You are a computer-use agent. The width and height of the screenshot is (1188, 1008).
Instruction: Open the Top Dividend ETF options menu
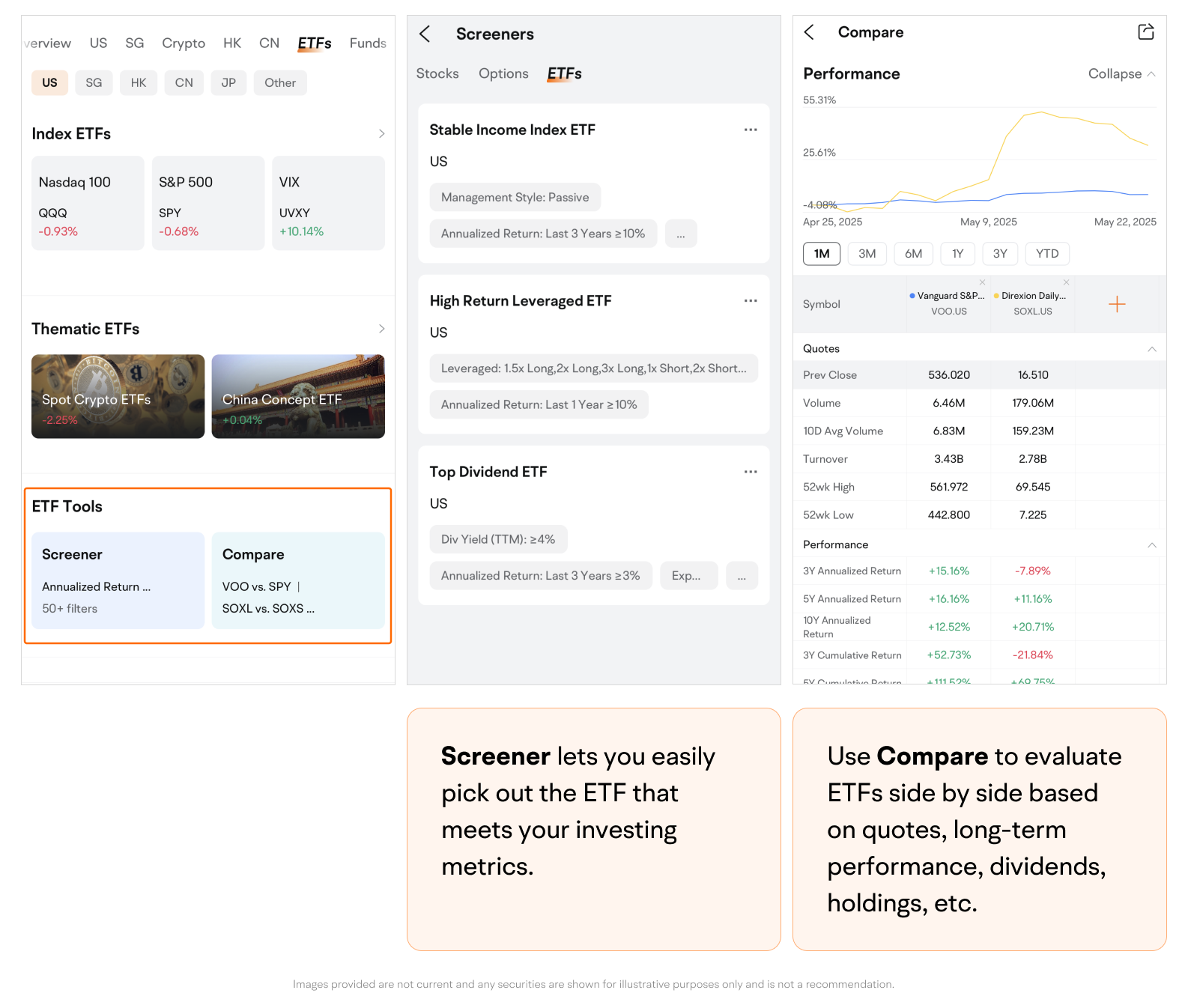pyautogui.click(x=750, y=472)
